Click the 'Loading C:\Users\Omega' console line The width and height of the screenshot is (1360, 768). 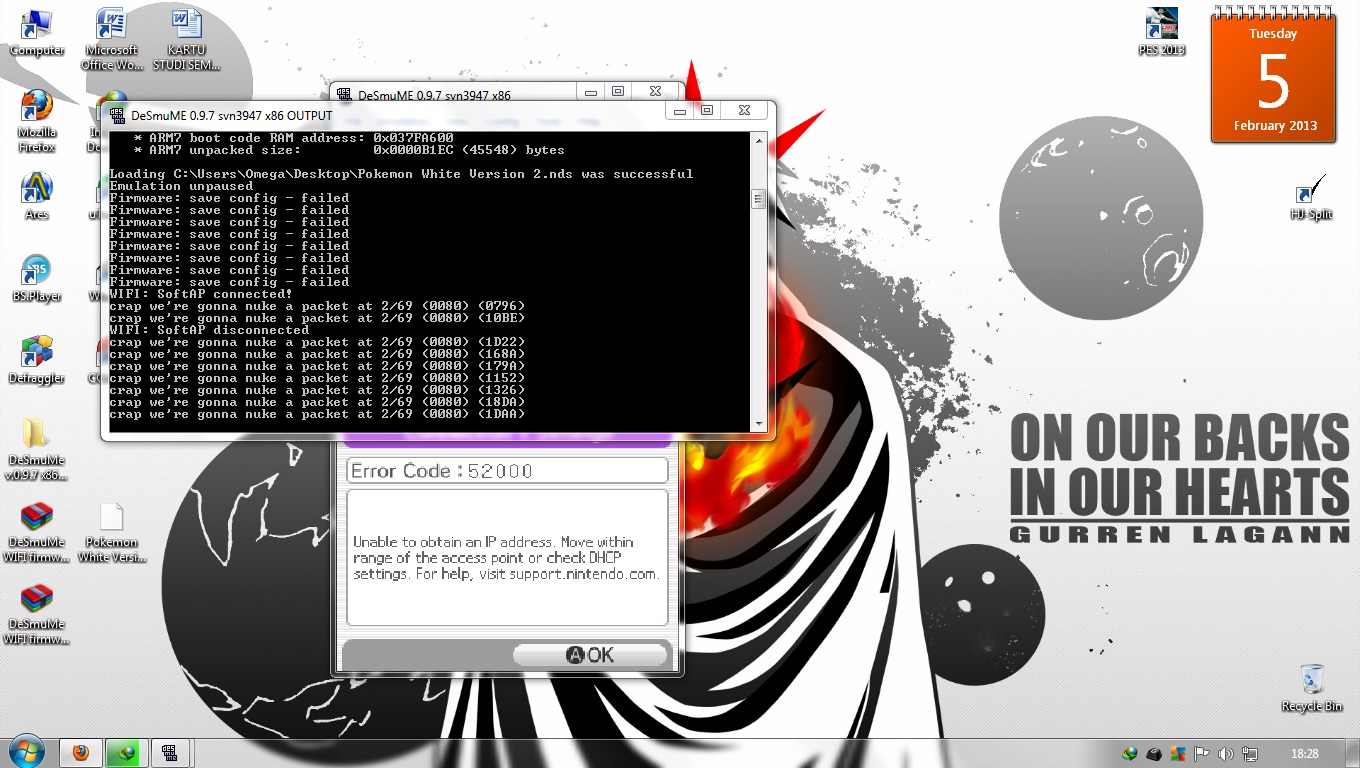[401, 174]
